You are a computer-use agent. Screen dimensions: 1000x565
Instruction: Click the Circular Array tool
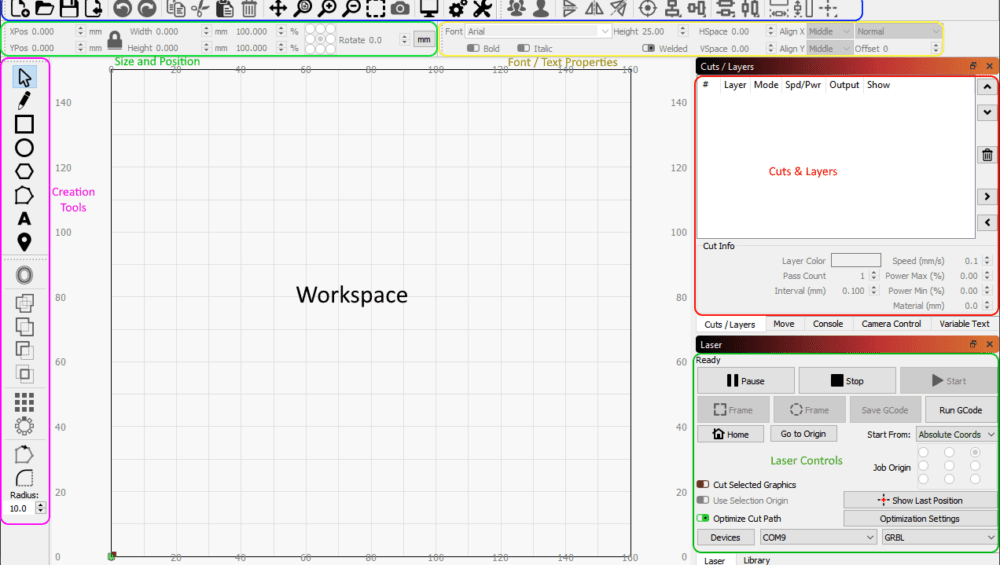tap(24, 426)
